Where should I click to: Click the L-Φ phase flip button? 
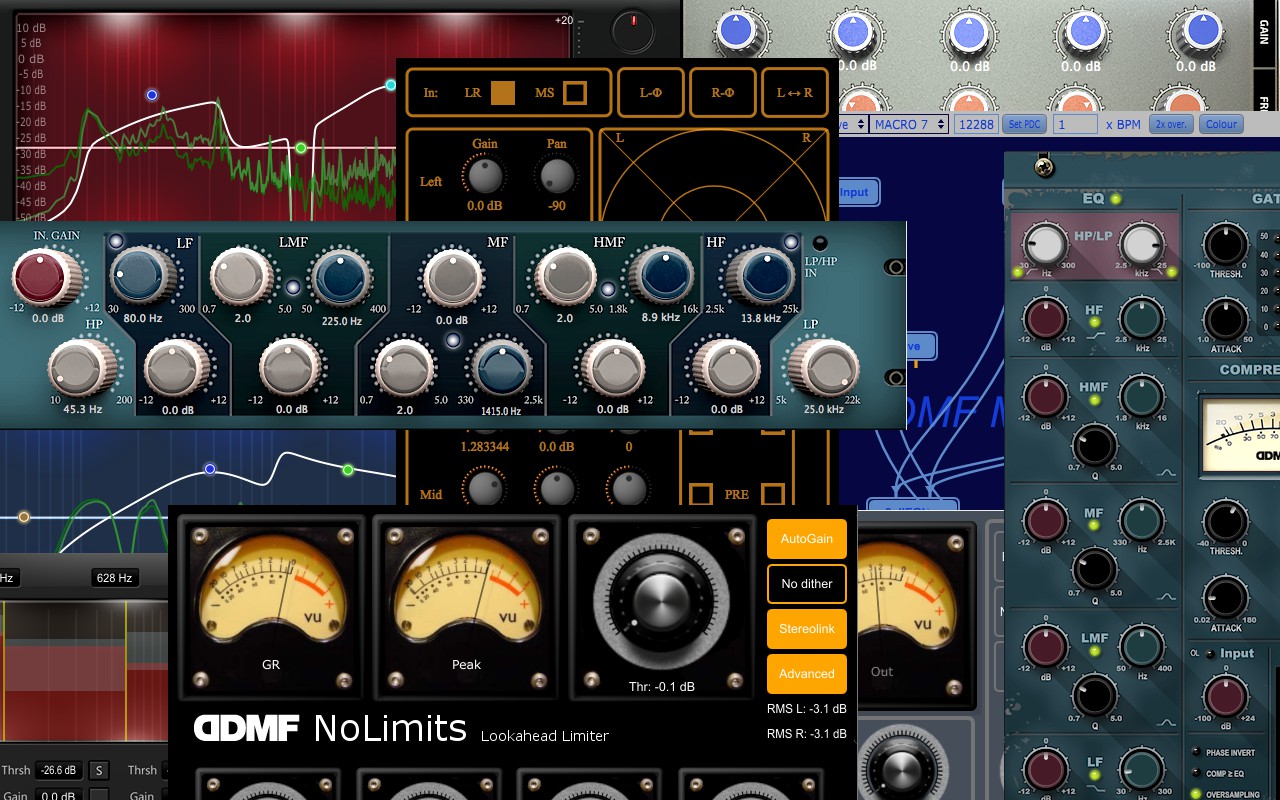[651, 93]
